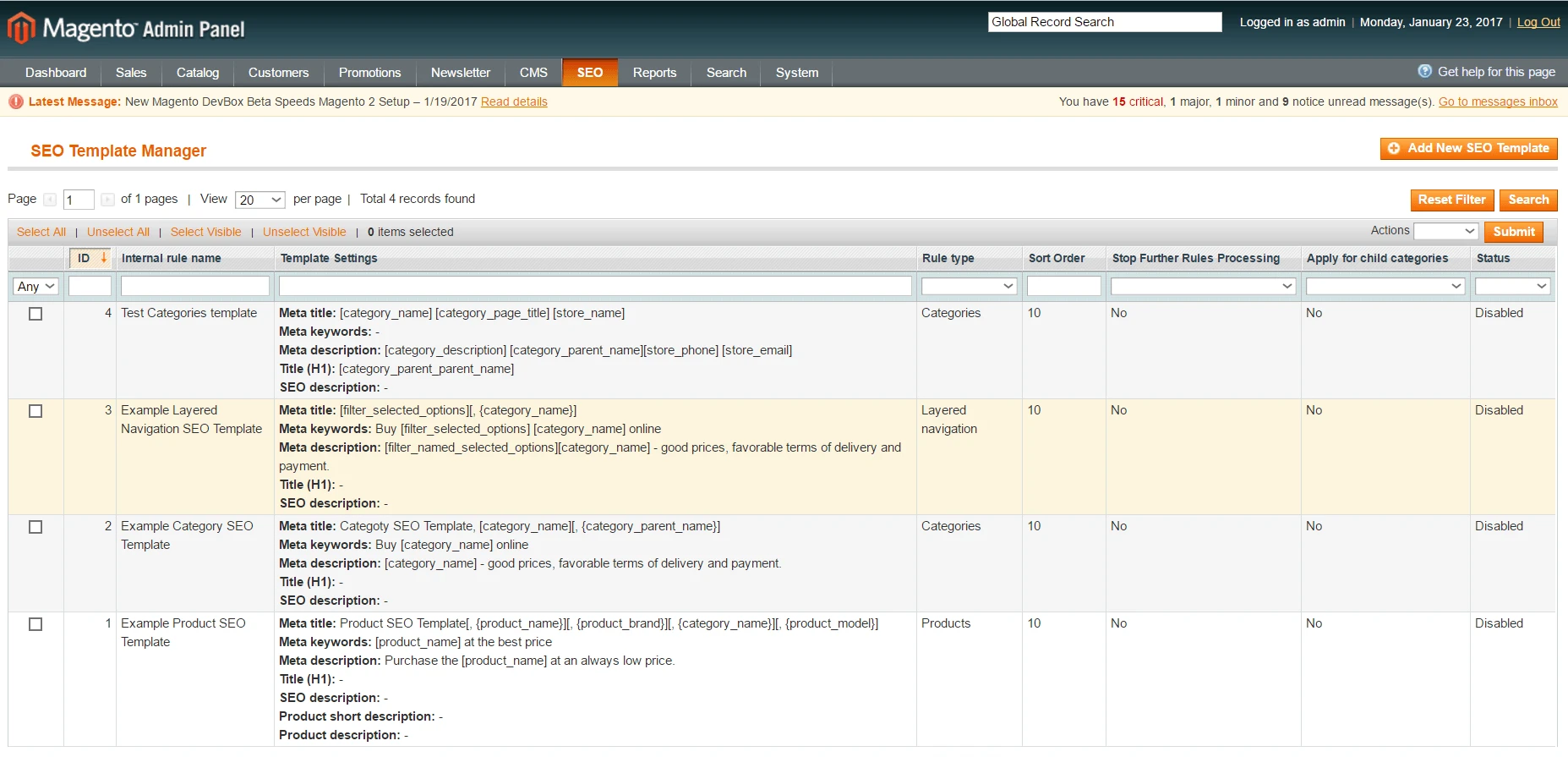Open the SEO menu
1568x757 pixels.
tap(590, 73)
